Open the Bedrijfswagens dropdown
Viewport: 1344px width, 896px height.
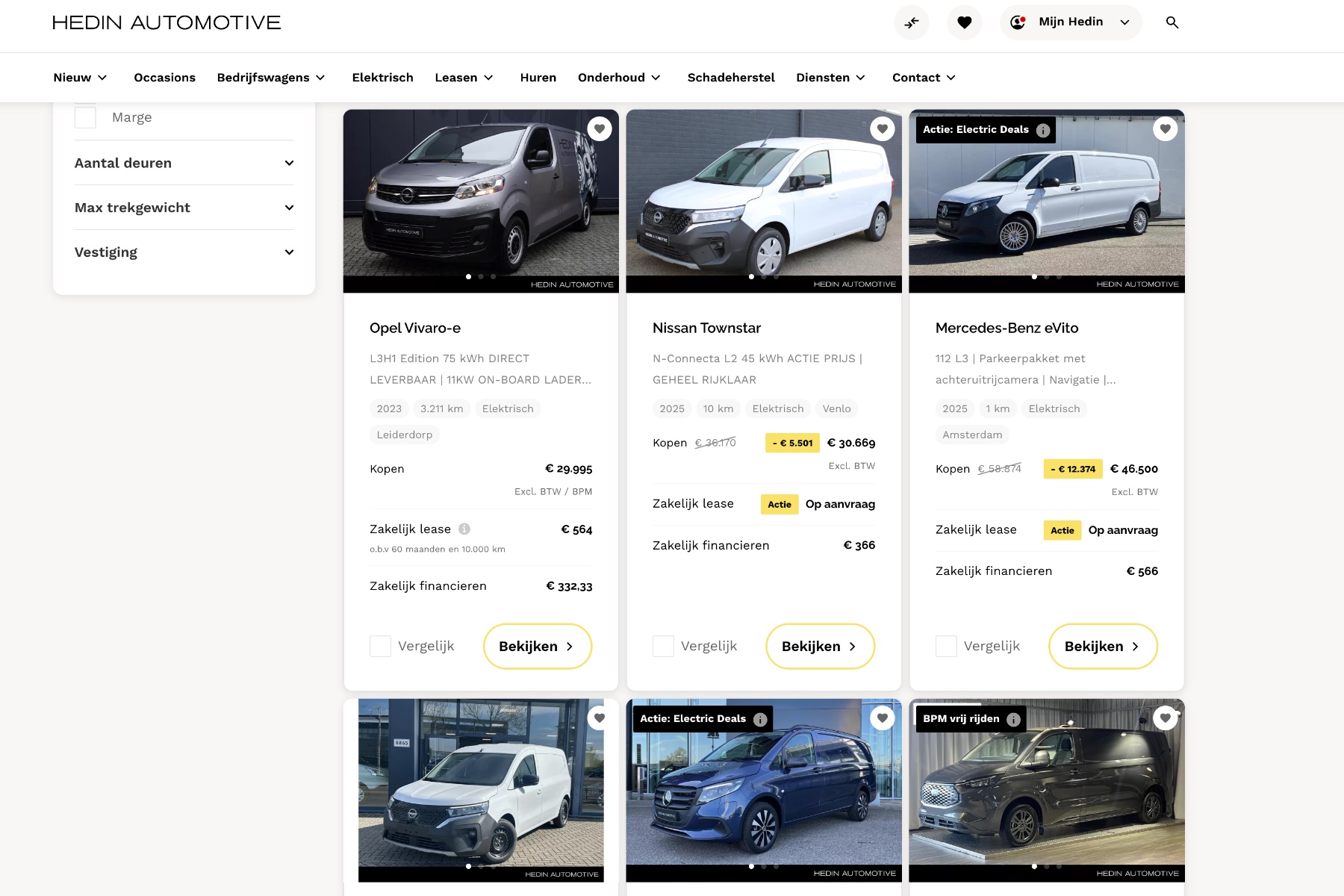pos(271,78)
